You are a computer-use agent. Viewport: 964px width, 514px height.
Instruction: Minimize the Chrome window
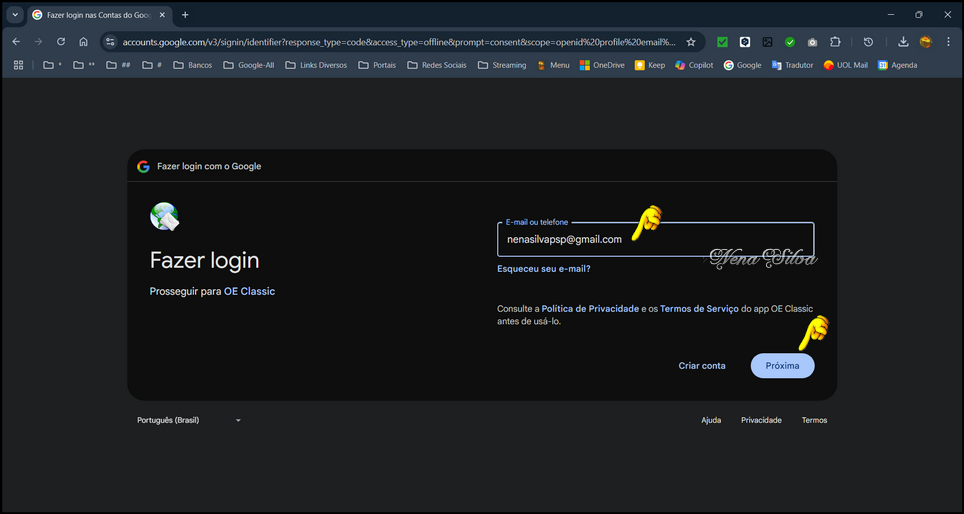pyautogui.click(x=891, y=15)
